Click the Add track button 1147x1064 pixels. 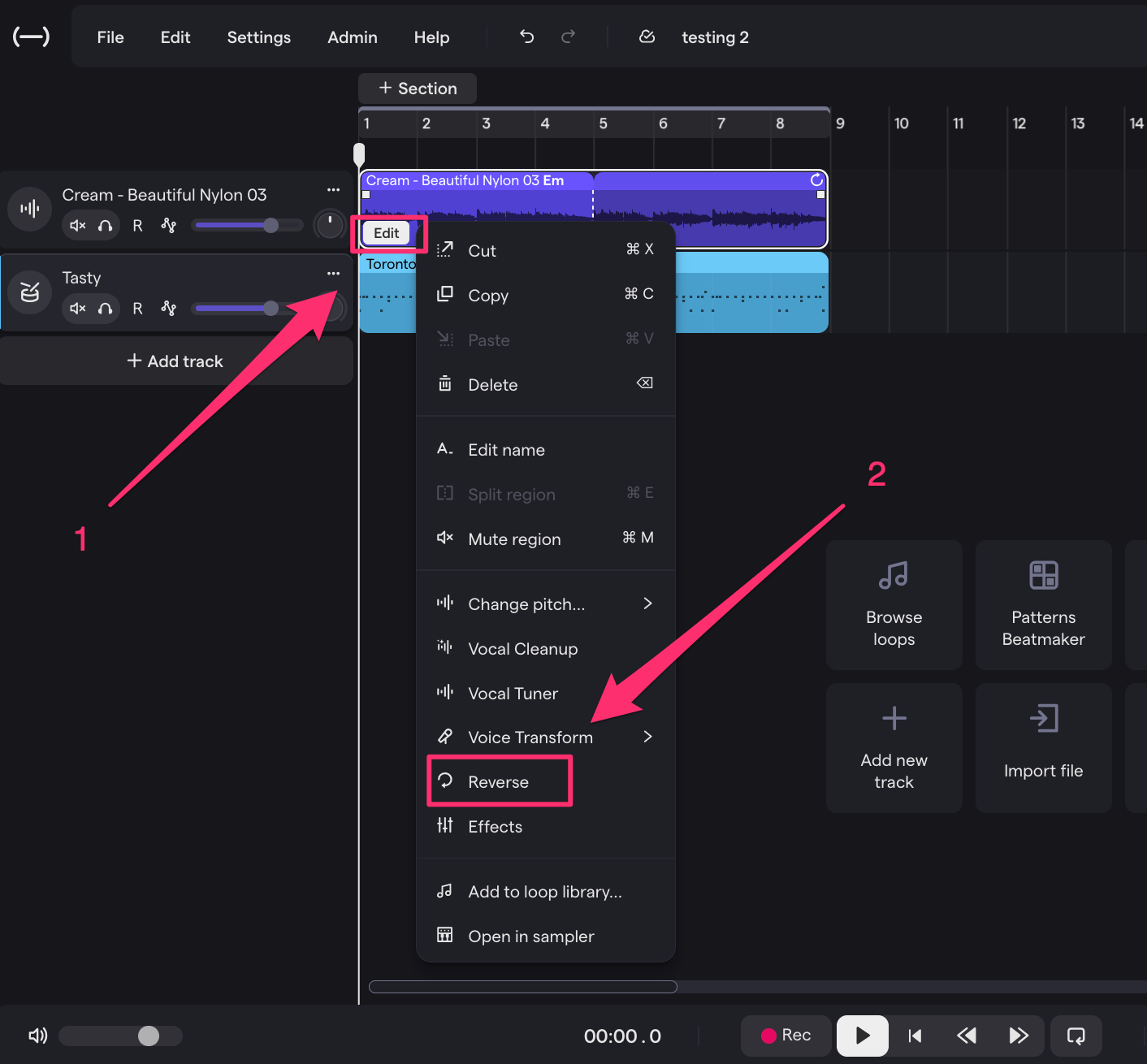coord(175,361)
